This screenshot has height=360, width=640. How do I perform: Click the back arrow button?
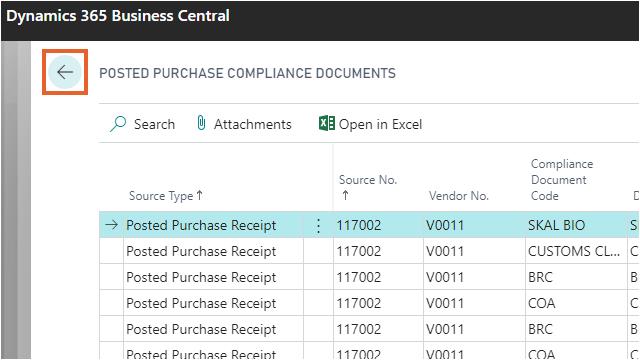click(x=65, y=72)
